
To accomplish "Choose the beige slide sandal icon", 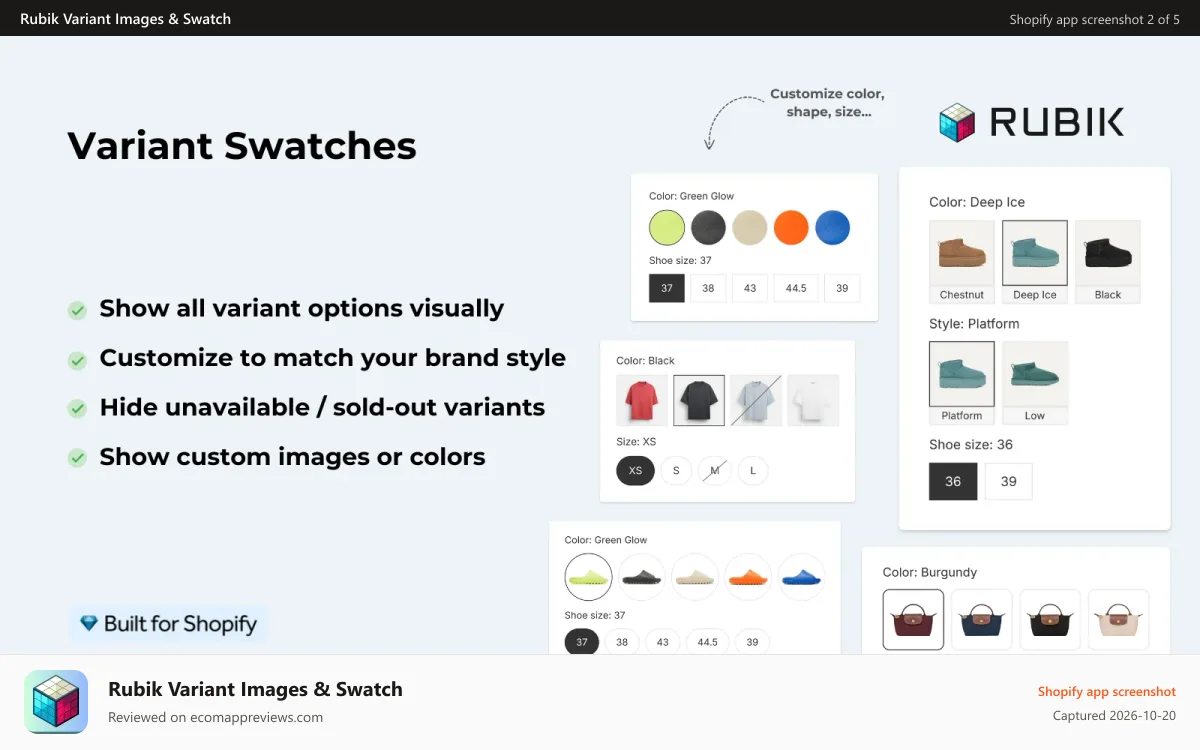I will (x=695, y=577).
